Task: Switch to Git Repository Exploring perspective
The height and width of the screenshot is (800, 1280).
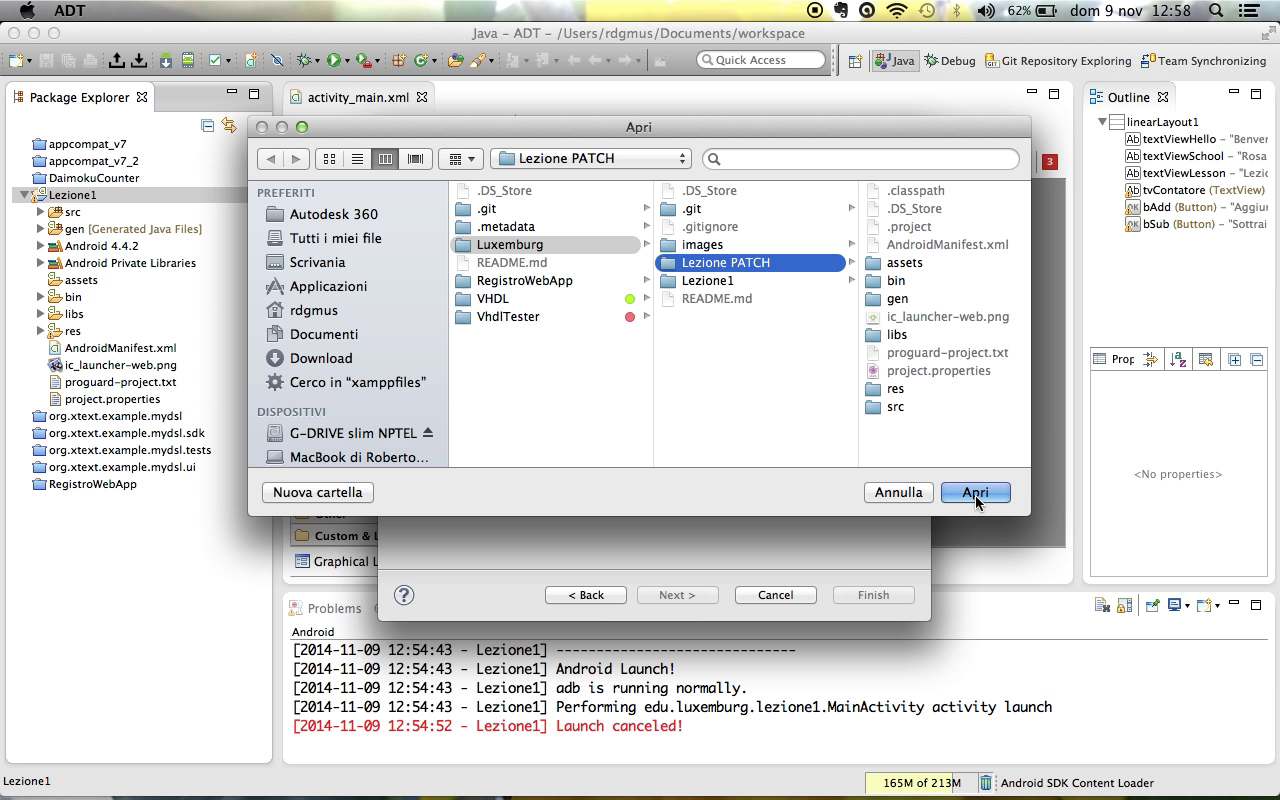Action: point(1058,61)
